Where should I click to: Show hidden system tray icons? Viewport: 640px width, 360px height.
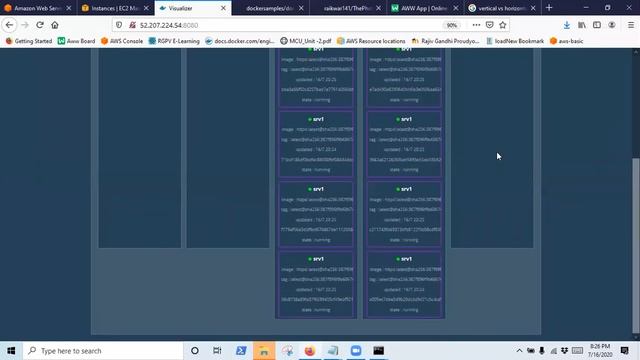point(519,351)
